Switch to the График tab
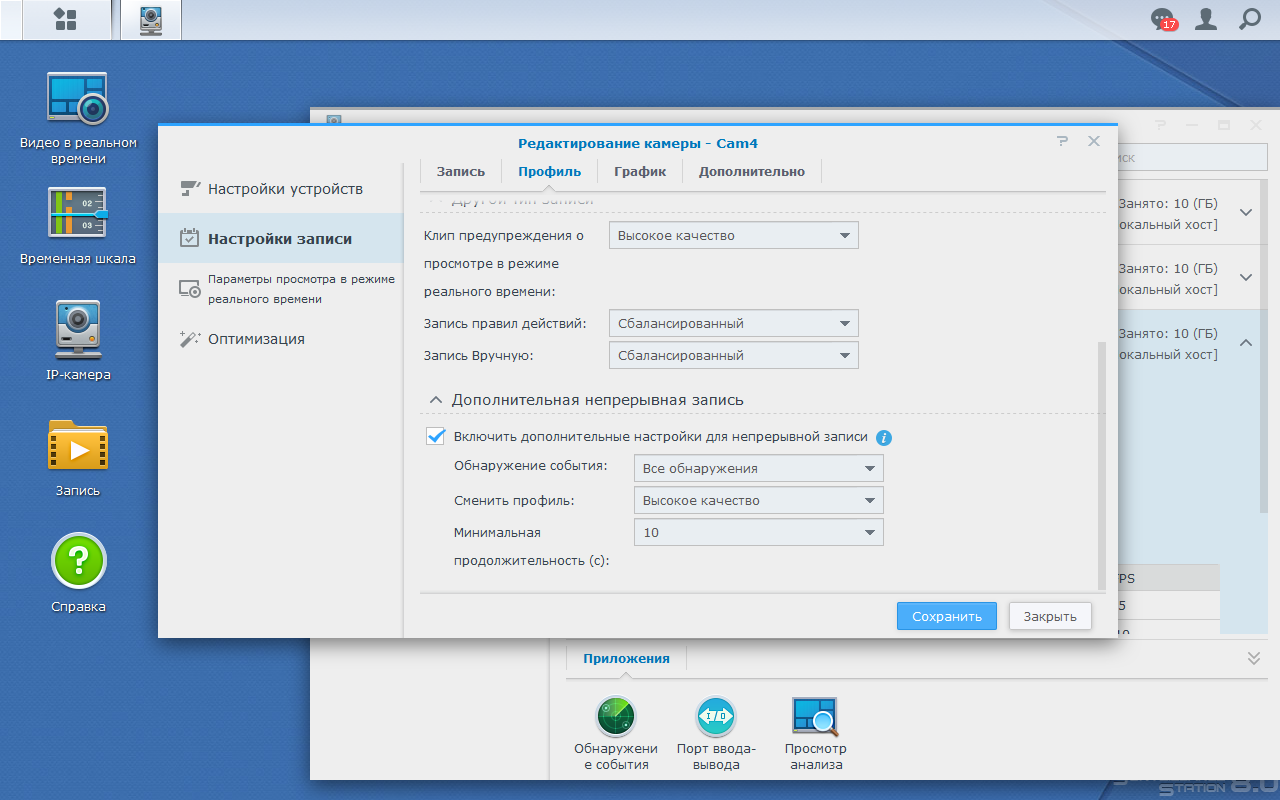The image size is (1280, 800). pyautogui.click(x=640, y=171)
